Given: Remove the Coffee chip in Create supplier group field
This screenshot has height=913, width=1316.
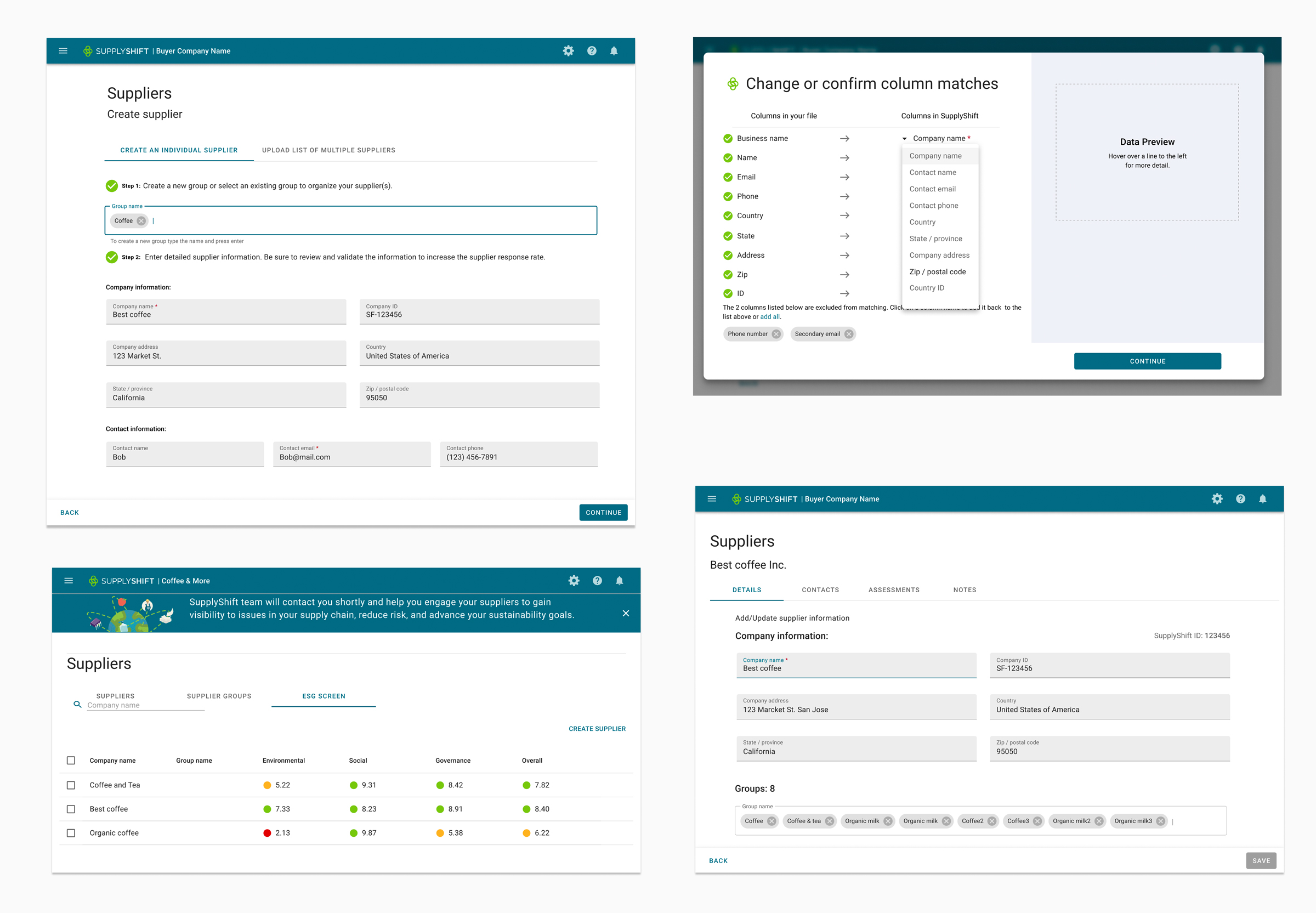Looking at the screenshot, I should [x=141, y=221].
